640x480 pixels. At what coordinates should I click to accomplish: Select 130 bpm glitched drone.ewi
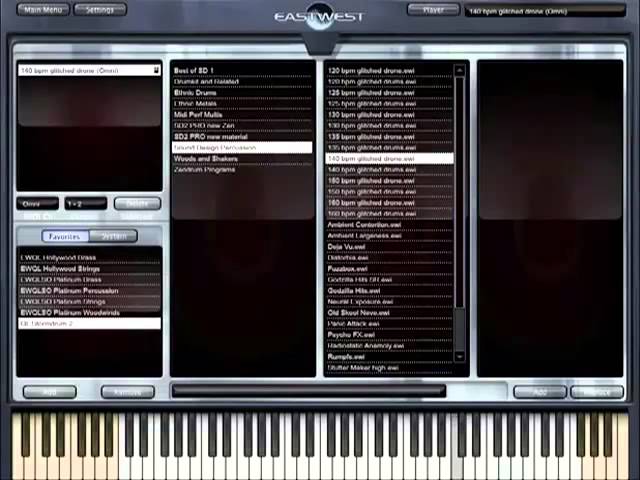(389, 114)
